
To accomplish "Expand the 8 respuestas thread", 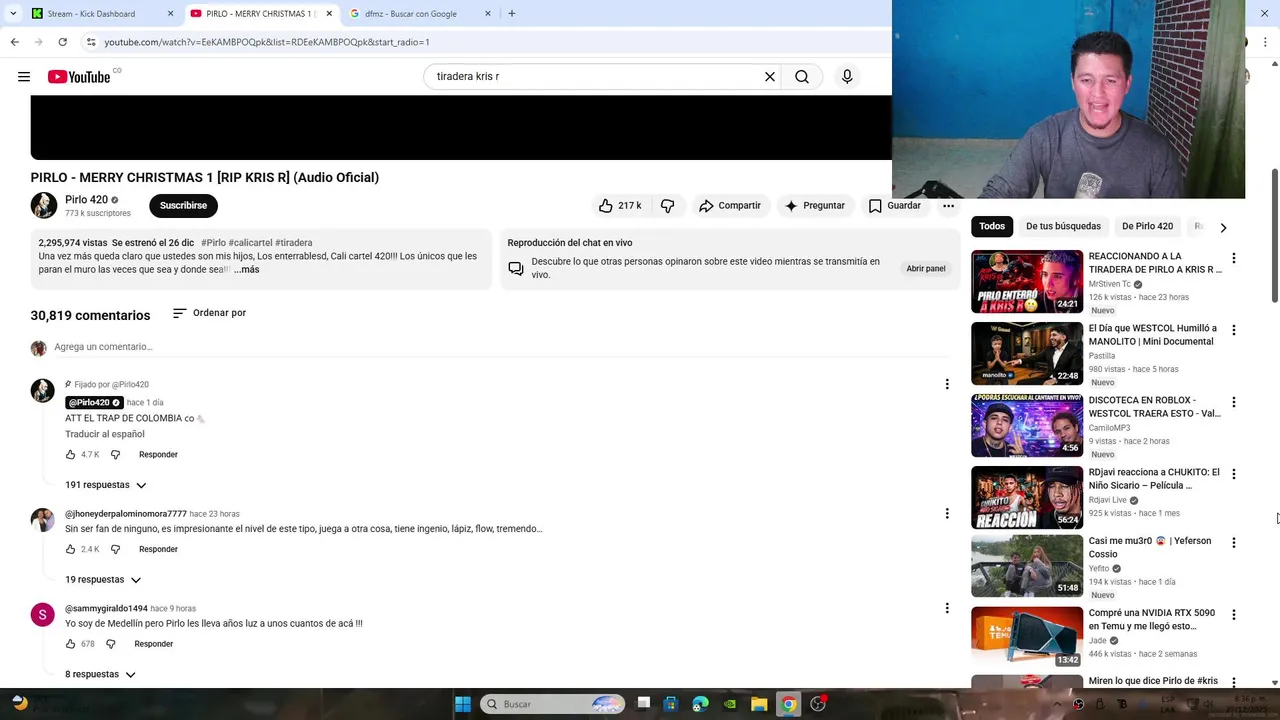I will click(x=100, y=675).
